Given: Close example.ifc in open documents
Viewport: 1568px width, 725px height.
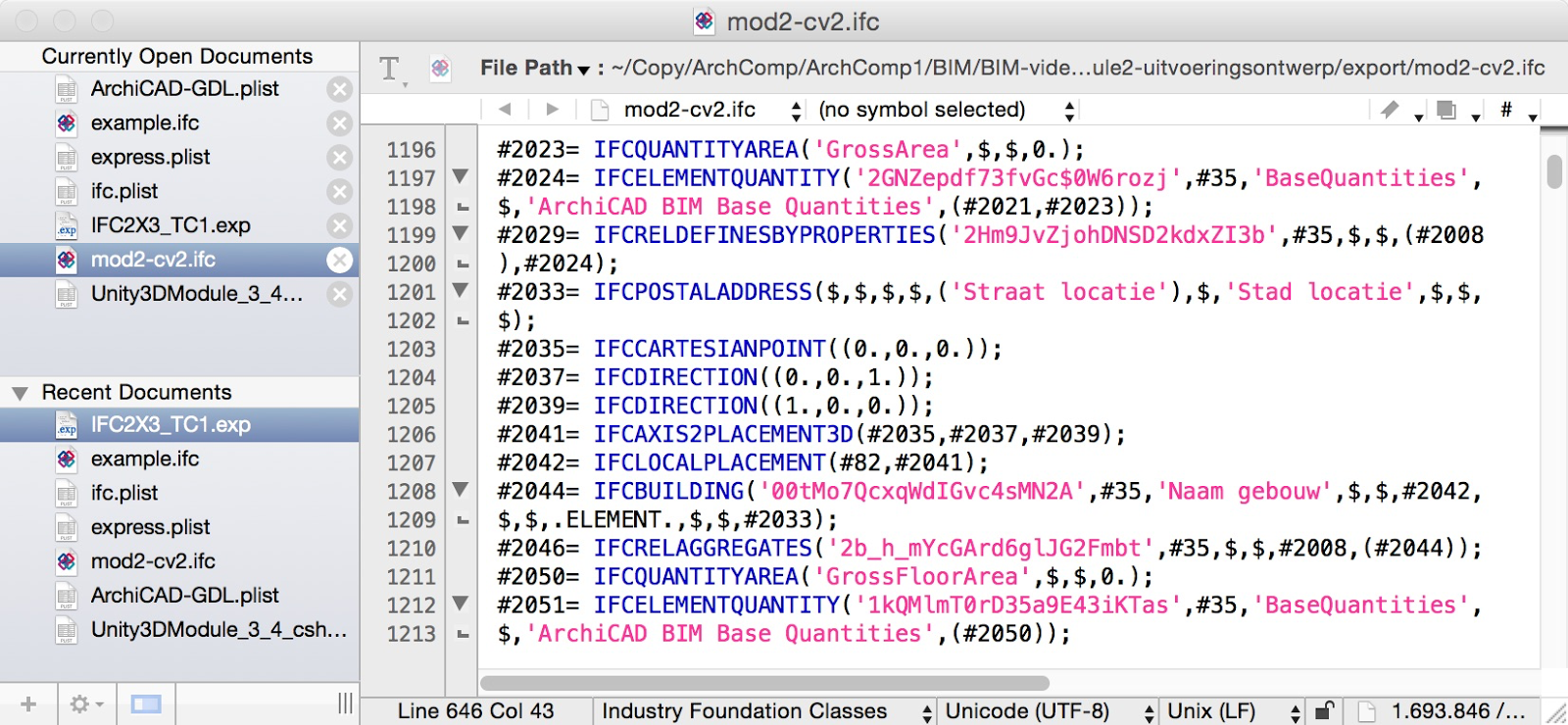Looking at the screenshot, I should coord(339,123).
